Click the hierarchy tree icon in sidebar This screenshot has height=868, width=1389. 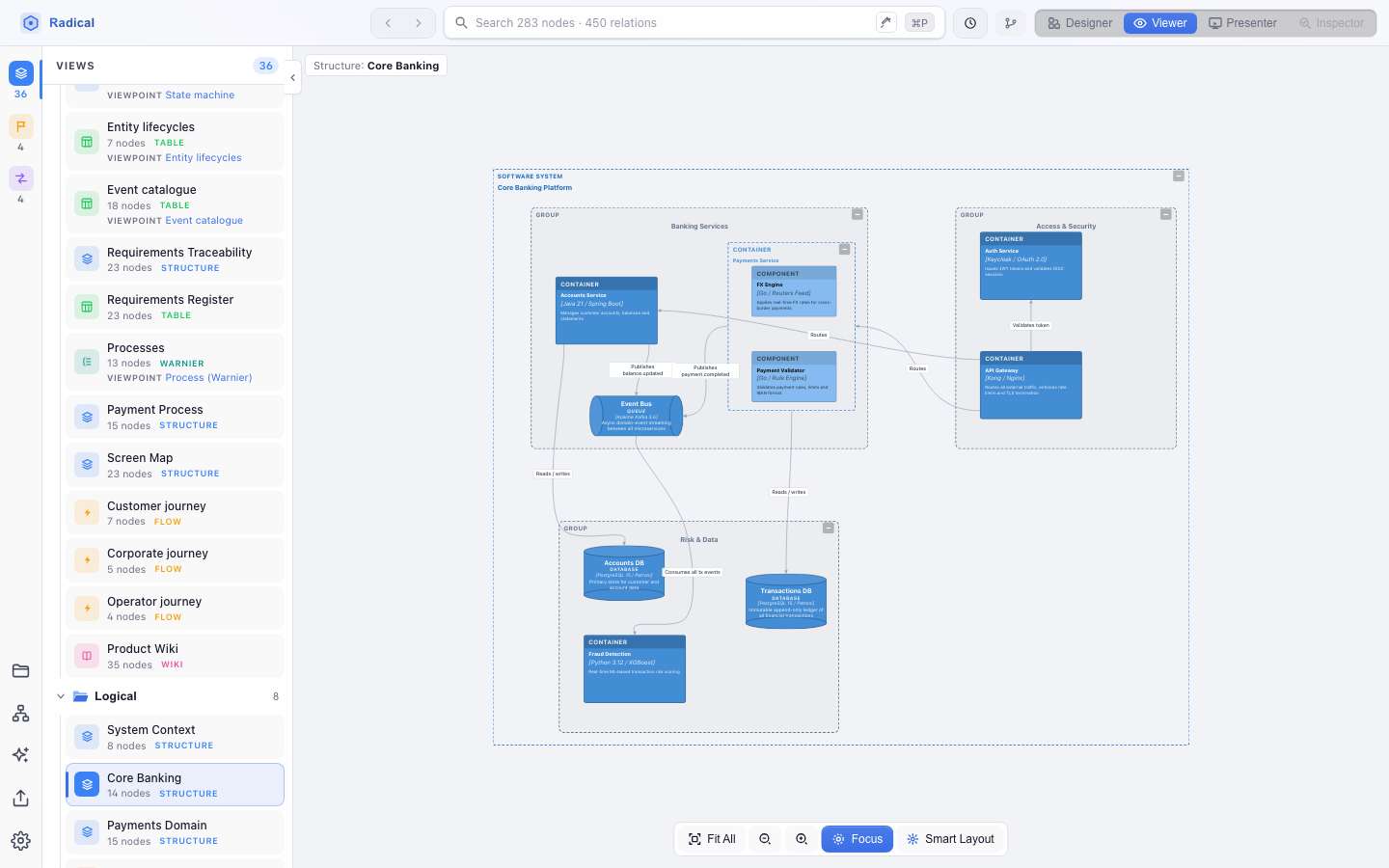20,714
